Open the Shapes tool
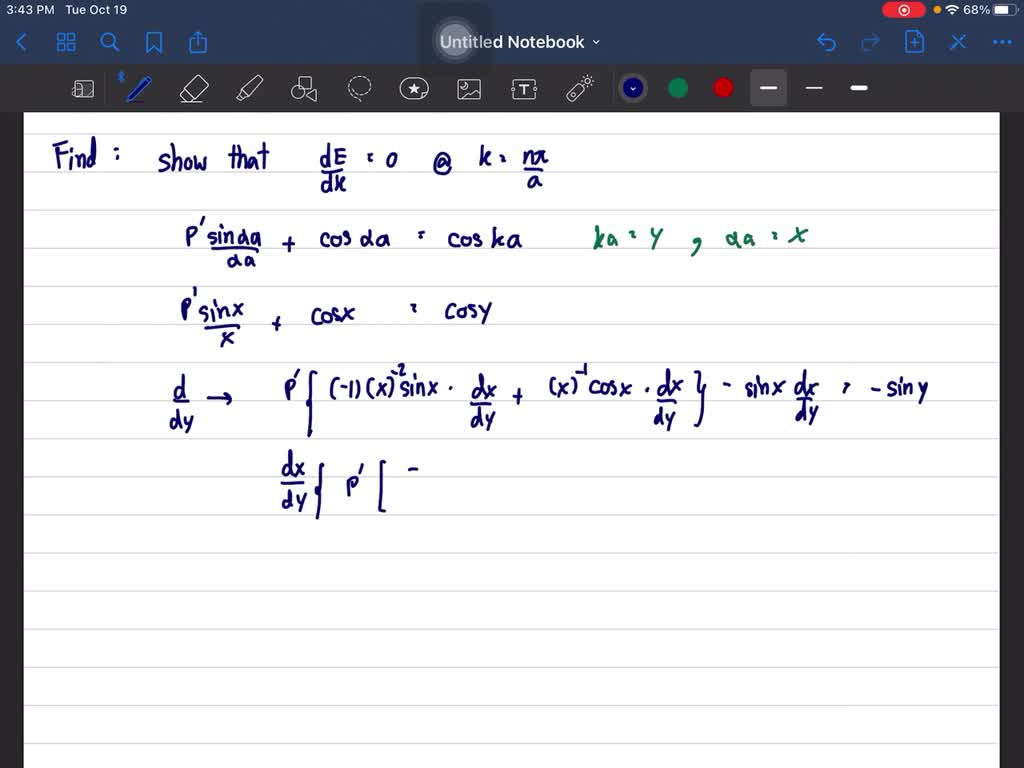 click(304, 88)
